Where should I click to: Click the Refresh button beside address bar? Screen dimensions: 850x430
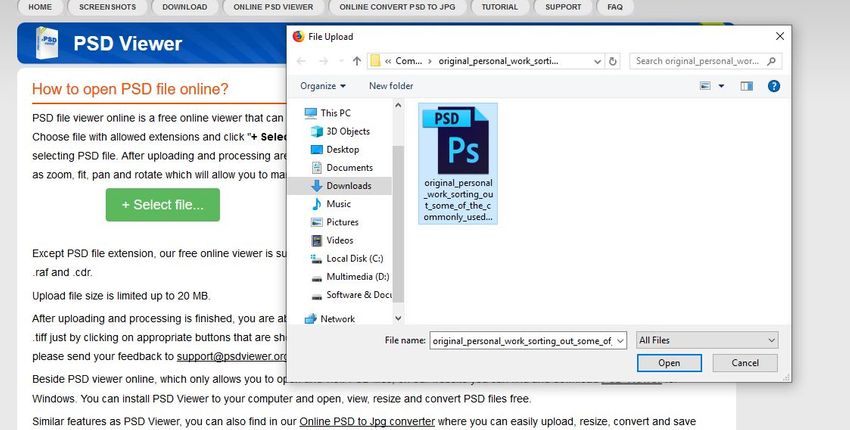click(613, 61)
